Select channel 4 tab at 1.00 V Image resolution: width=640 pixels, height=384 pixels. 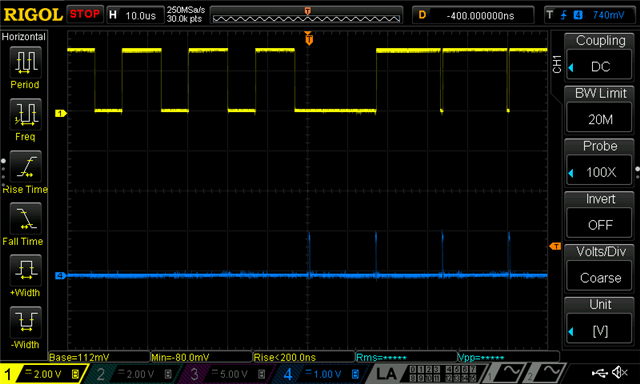coord(320,374)
